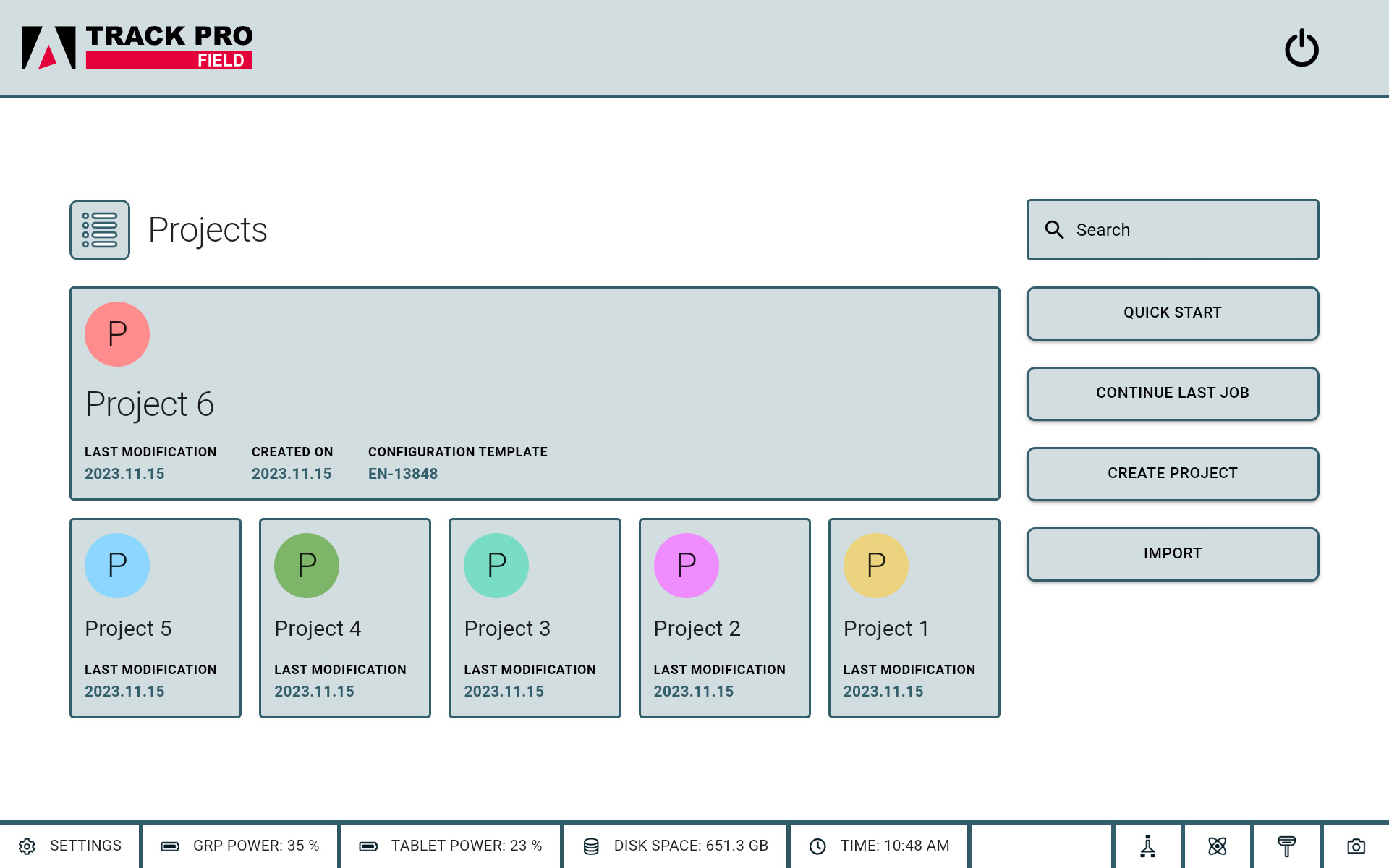
Task: Click the power button icon
Action: click(1301, 48)
